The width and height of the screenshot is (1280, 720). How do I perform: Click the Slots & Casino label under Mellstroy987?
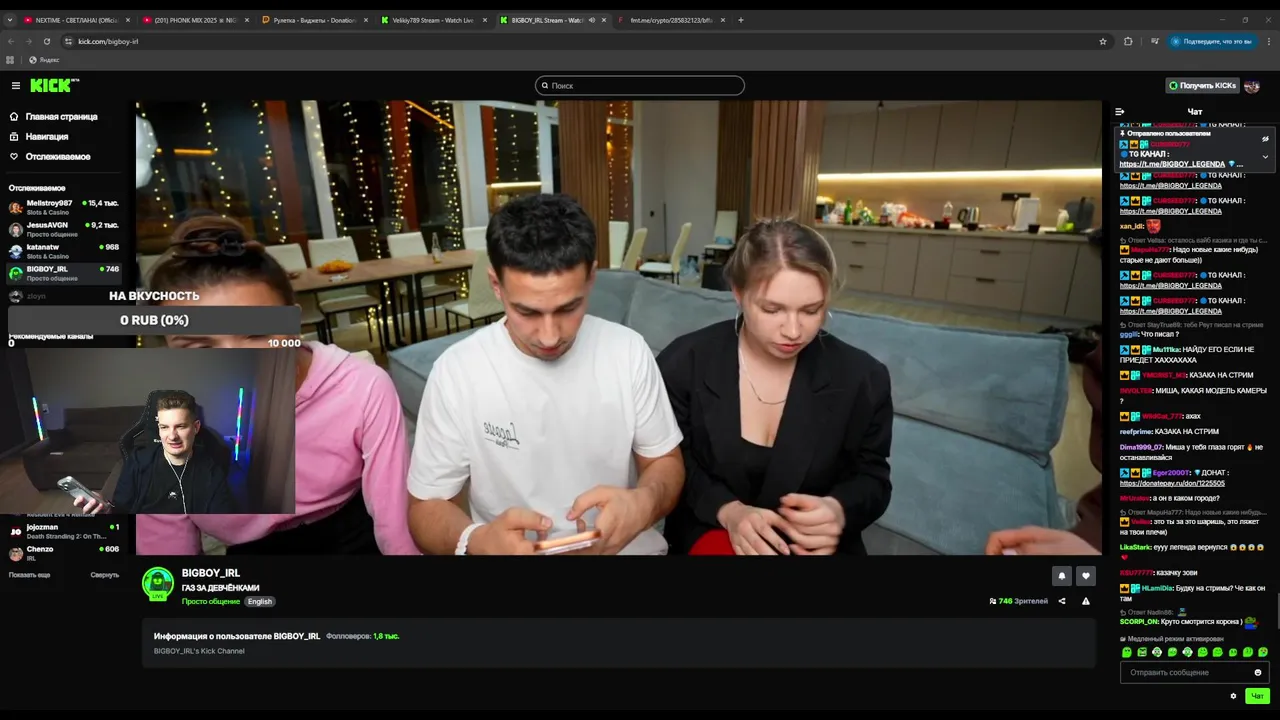click(x=48, y=212)
